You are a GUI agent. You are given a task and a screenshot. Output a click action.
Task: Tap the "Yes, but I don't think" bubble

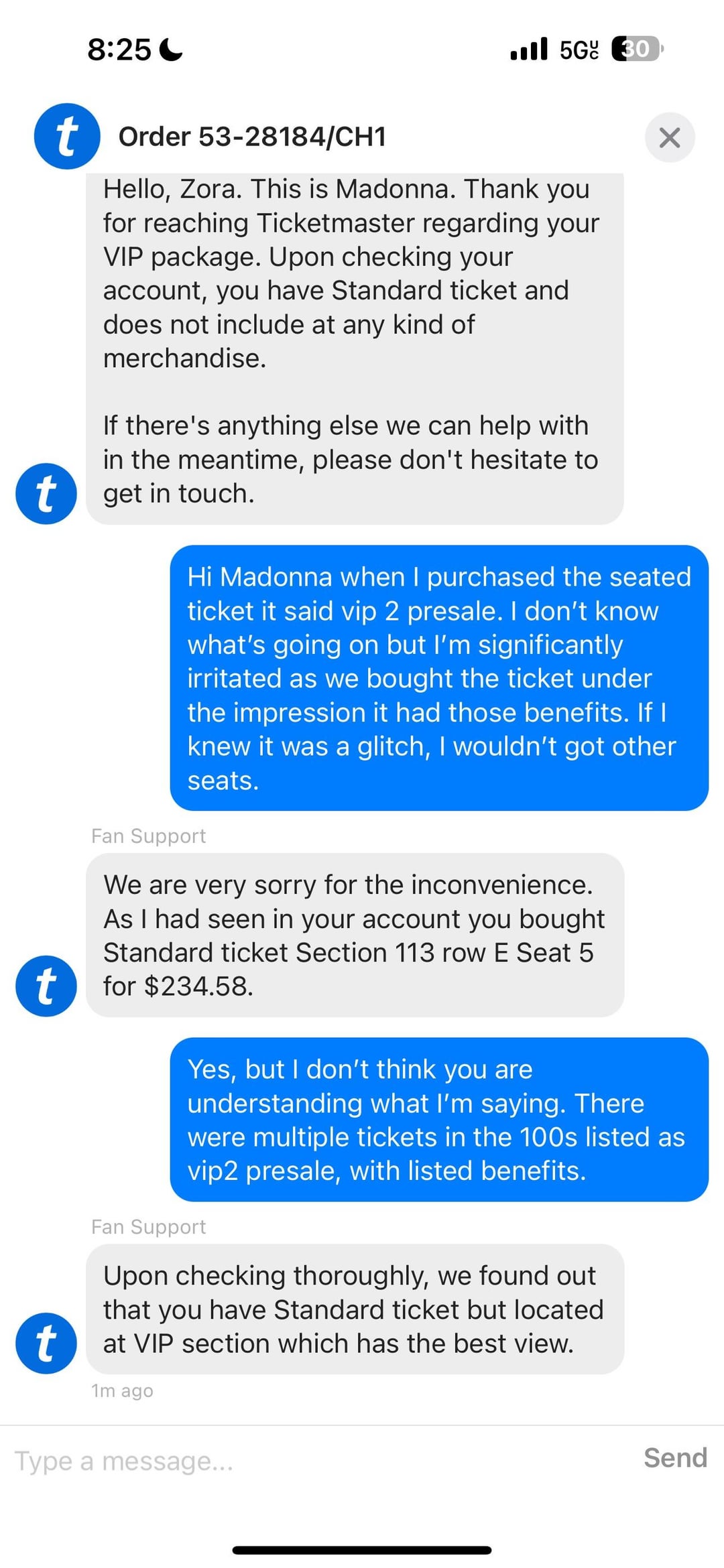tap(439, 1119)
